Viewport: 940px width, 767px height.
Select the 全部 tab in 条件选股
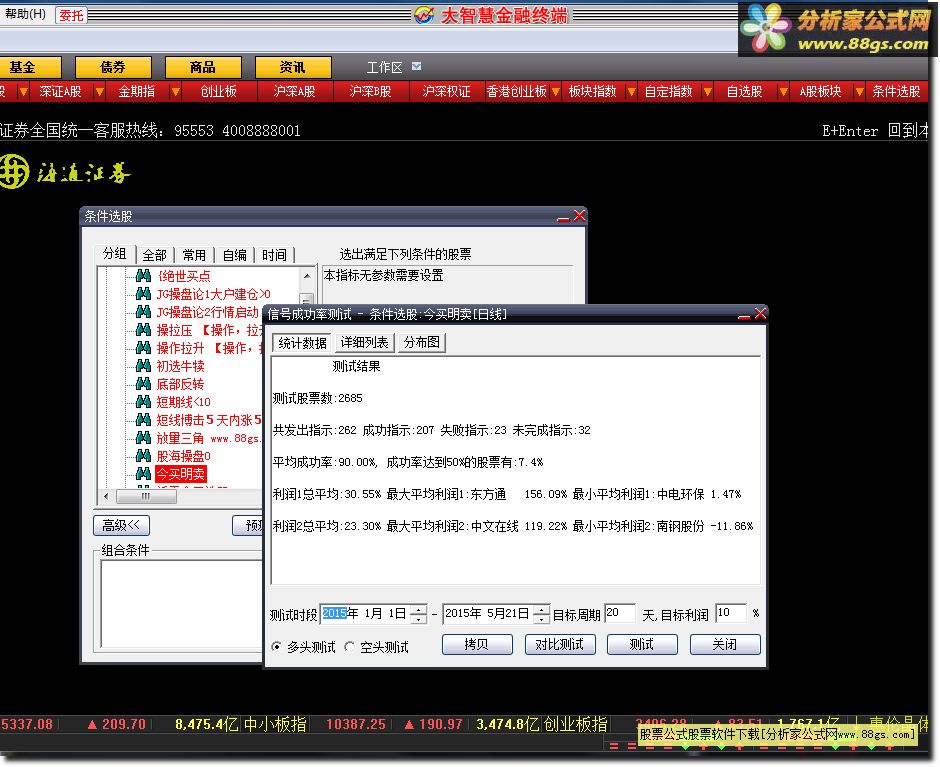pyautogui.click(x=154, y=255)
